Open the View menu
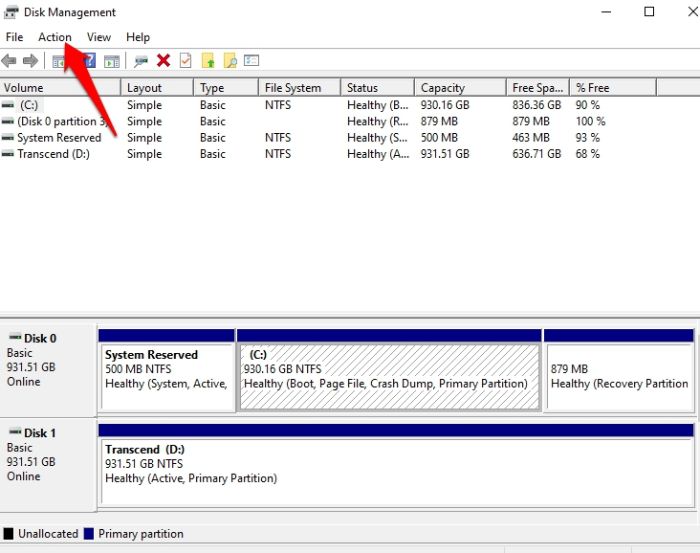This screenshot has height=553, width=700. coord(99,37)
